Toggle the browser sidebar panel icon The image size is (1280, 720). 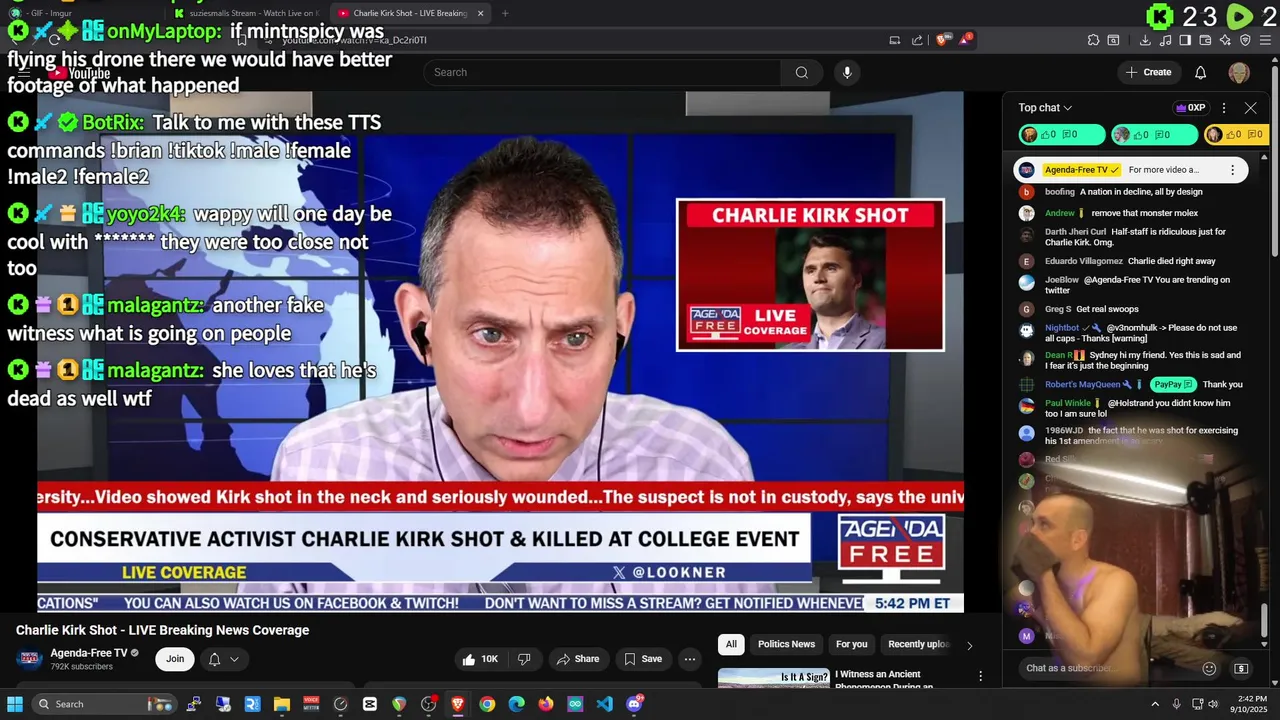[x=1185, y=40]
